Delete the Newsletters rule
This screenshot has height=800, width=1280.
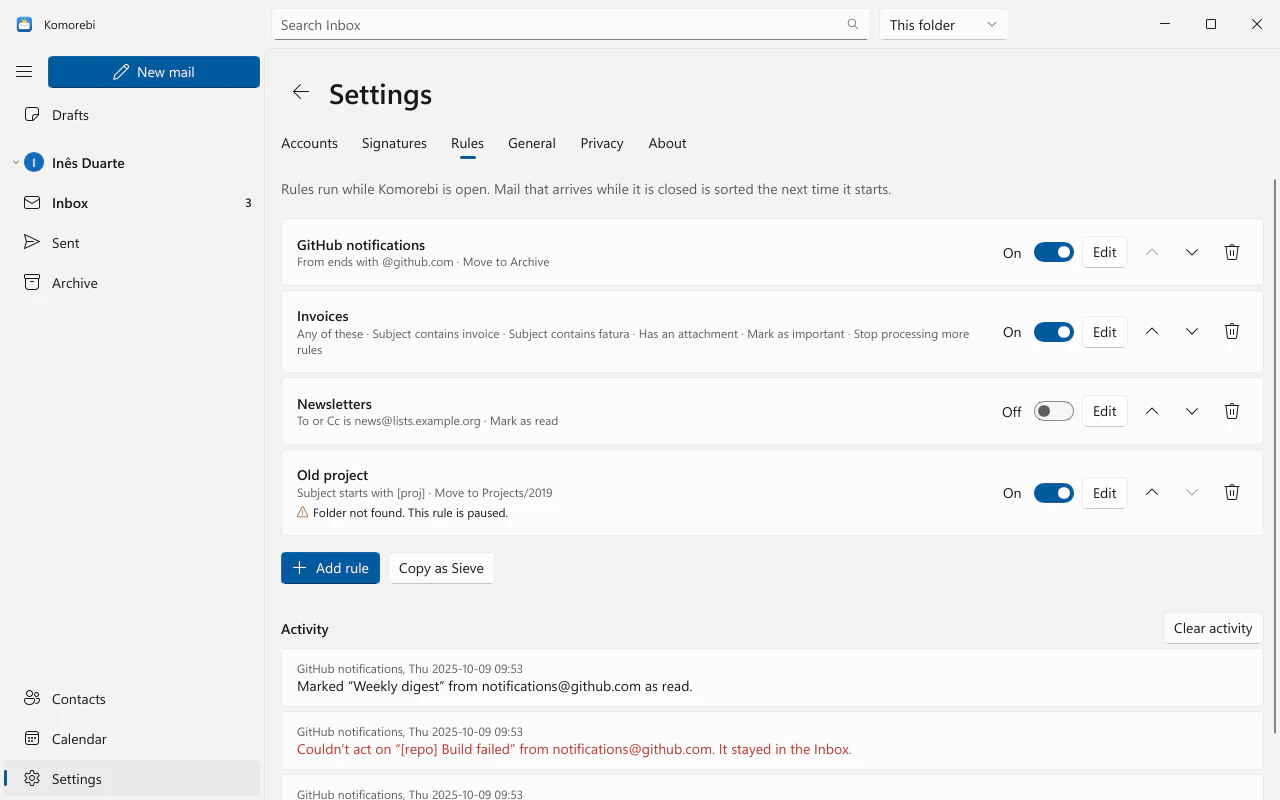click(1232, 411)
